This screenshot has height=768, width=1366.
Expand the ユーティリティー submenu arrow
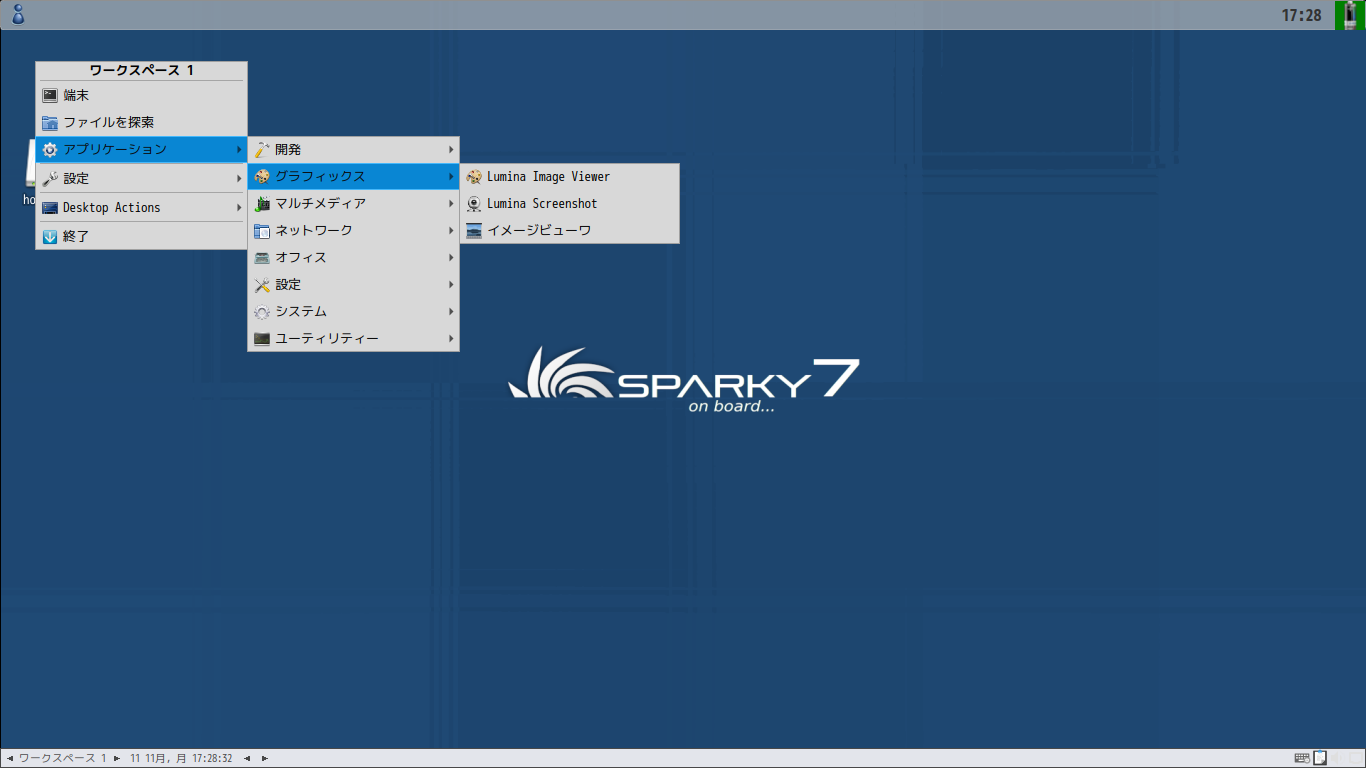tap(451, 339)
